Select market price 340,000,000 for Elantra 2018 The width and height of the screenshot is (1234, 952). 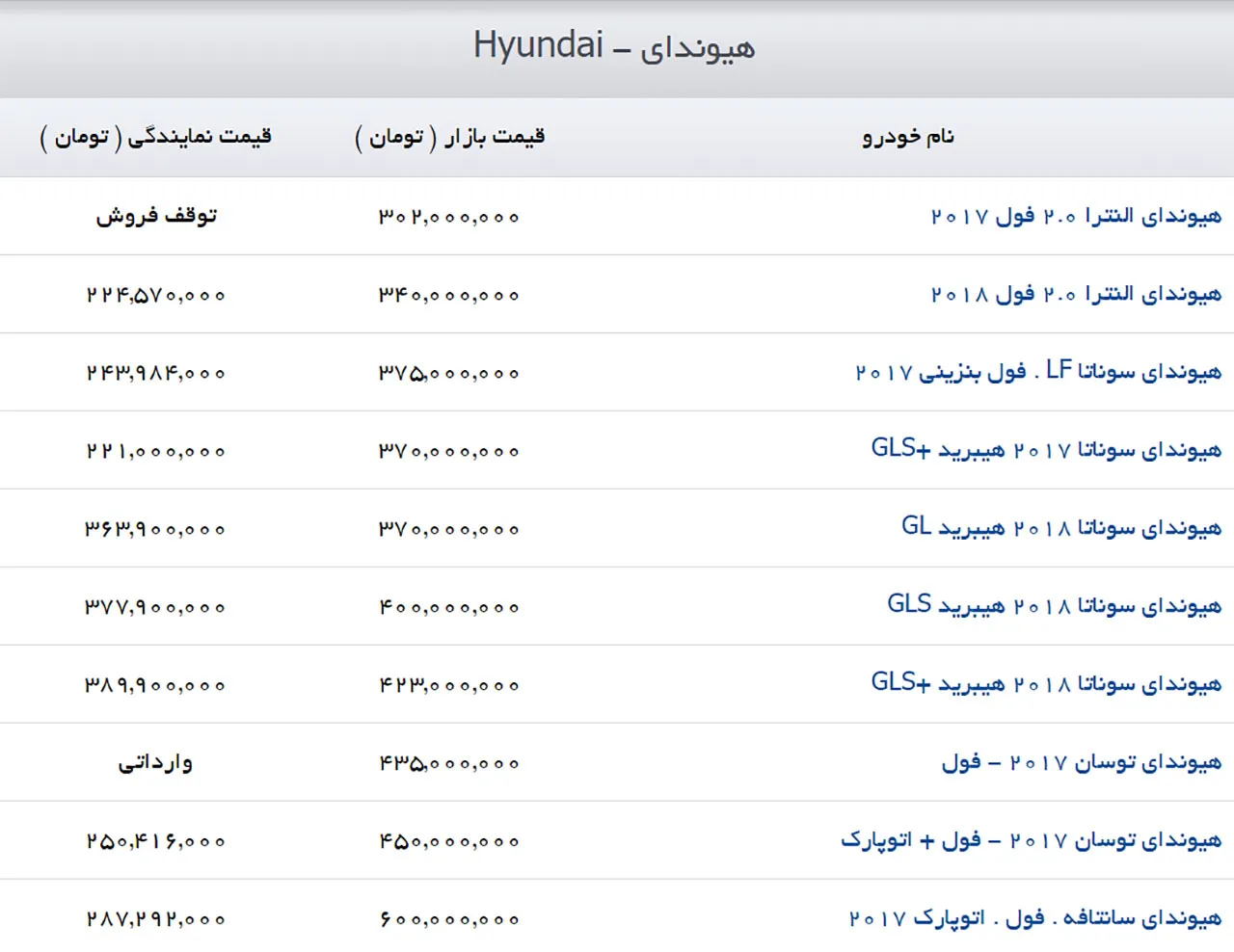pyautogui.click(x=448, y=296)
